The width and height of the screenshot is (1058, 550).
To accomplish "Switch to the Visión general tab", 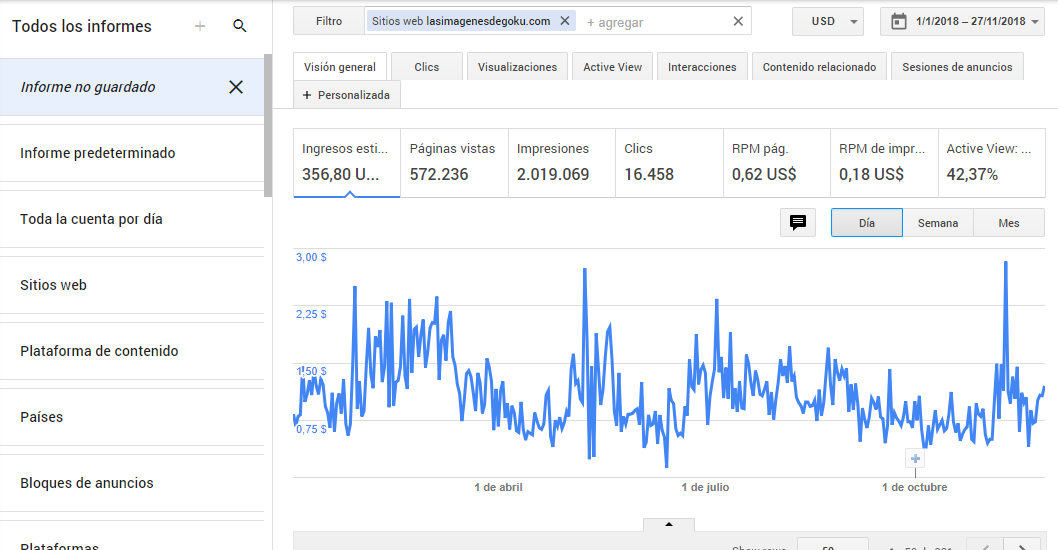I will click(x=339, y=67).
